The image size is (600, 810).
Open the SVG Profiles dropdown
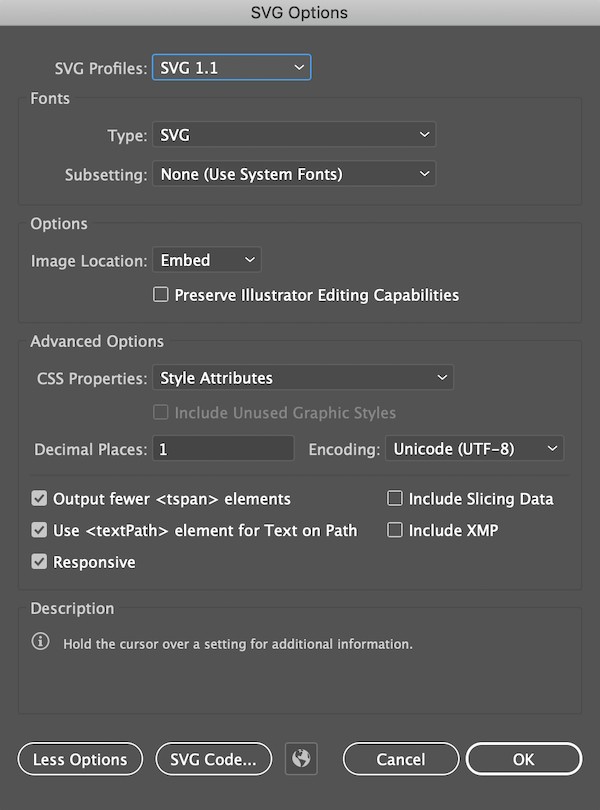coord(231,68)
